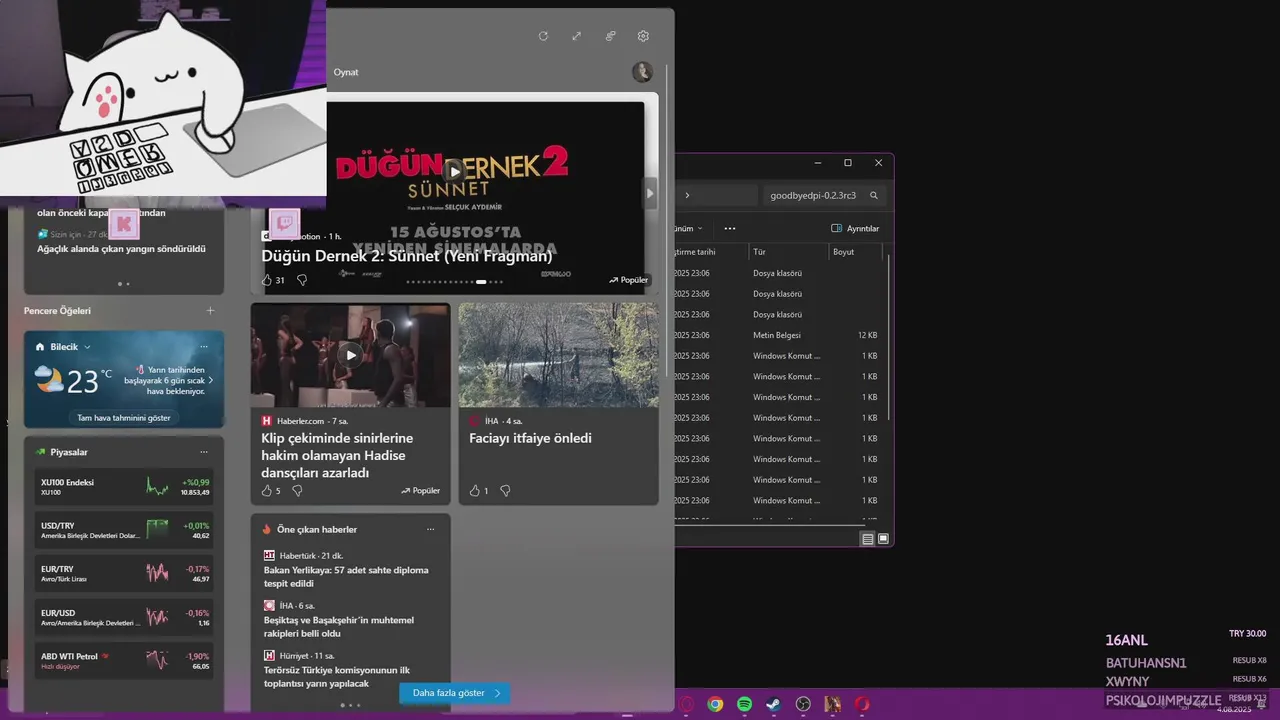Open Klip çekiminde Hadise article headline
The width and height of the screenshot is (1280, 720).
(x=337, y=455)
